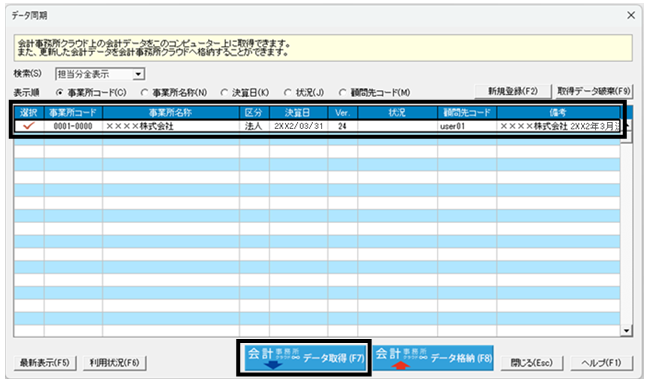The width and height of the screenshot is (653, 384).
Task: Click the 2XX2/03/31 date cell
Action: [298, 126]
